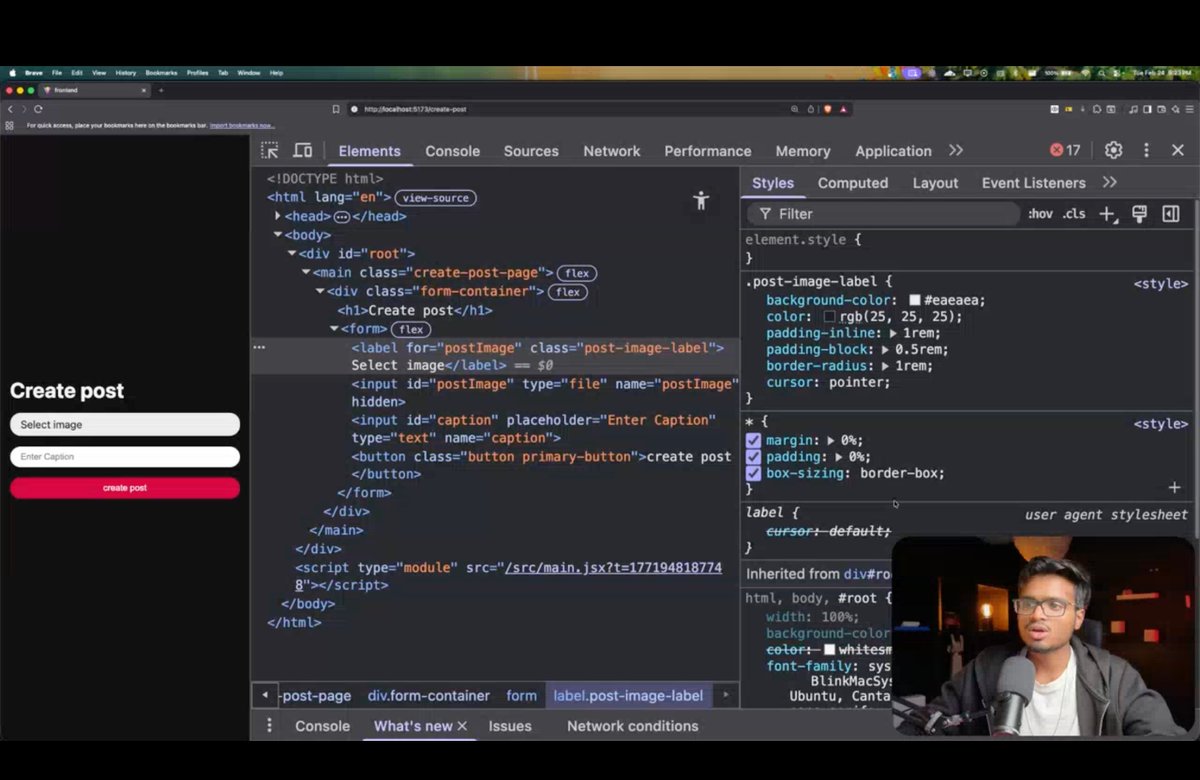The image size is (1200, 780).
Task: Open the DevTools three-dot customize menu
Action: pyautogui.click(x=1146, y=150)
